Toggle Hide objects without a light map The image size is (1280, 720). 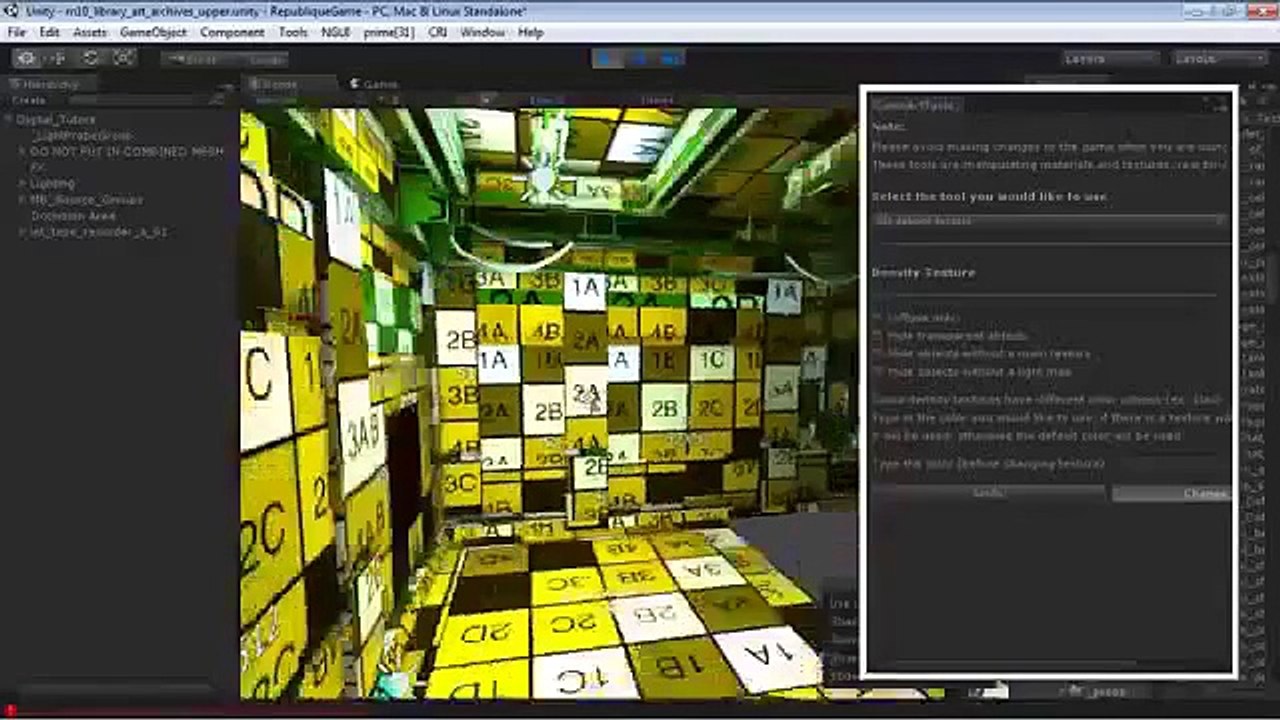coord(878,371)
